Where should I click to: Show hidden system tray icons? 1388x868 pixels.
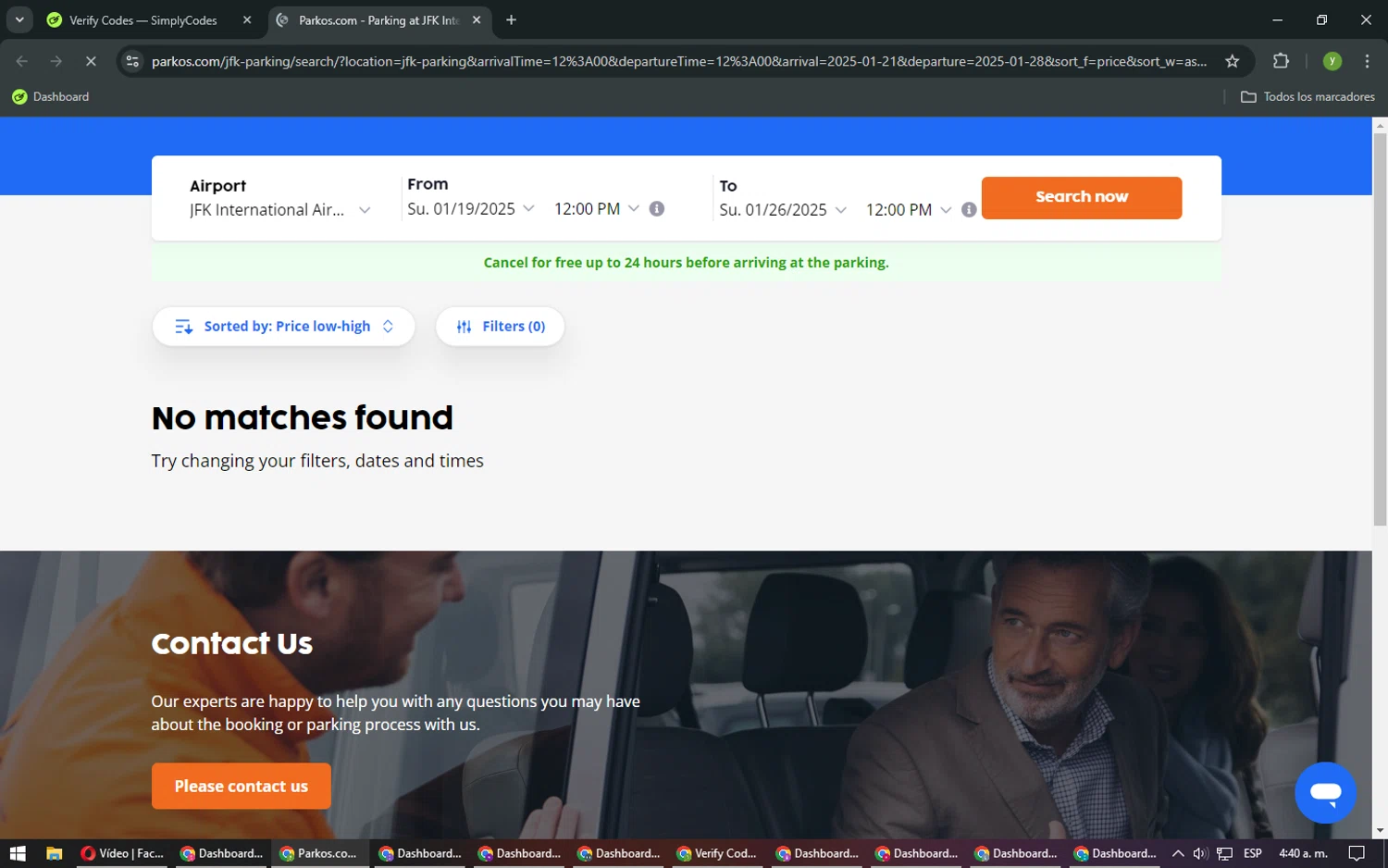pos(1178,853)
